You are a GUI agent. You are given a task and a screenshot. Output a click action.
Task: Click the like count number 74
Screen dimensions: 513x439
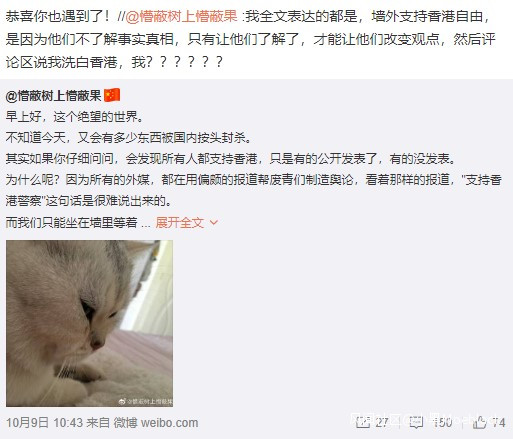[x=499, y=423]
